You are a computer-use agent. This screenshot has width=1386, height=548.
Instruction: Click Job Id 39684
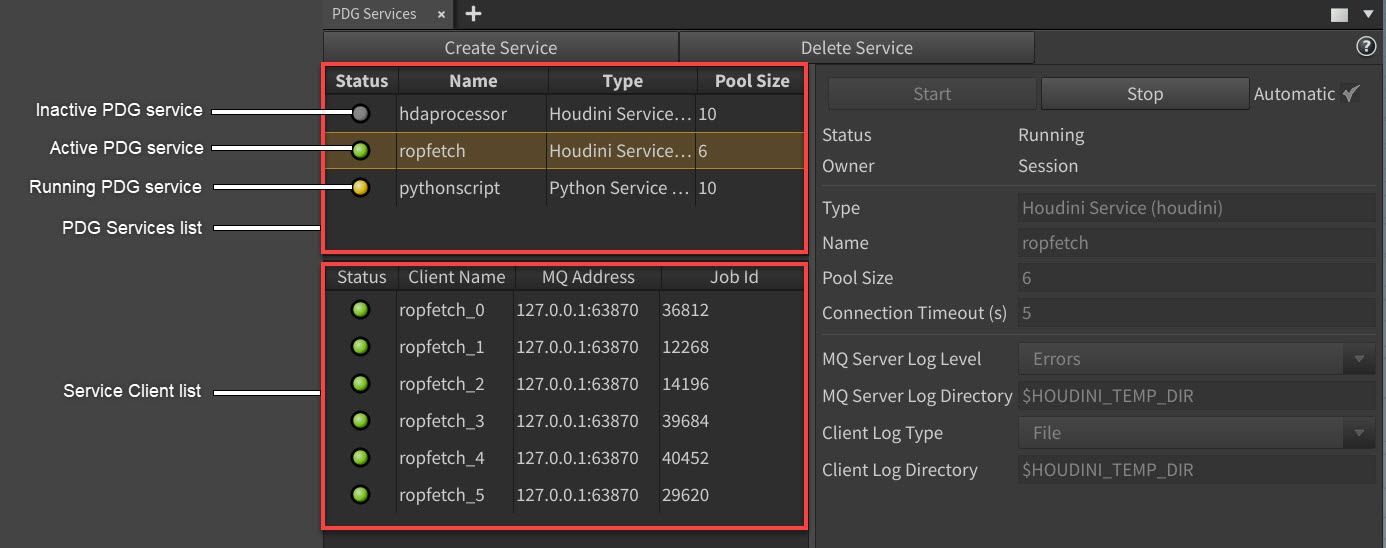[x=685, y=421]
